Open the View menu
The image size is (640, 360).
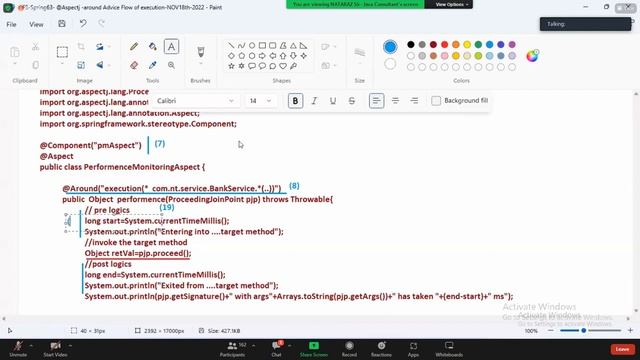point(36,24)
